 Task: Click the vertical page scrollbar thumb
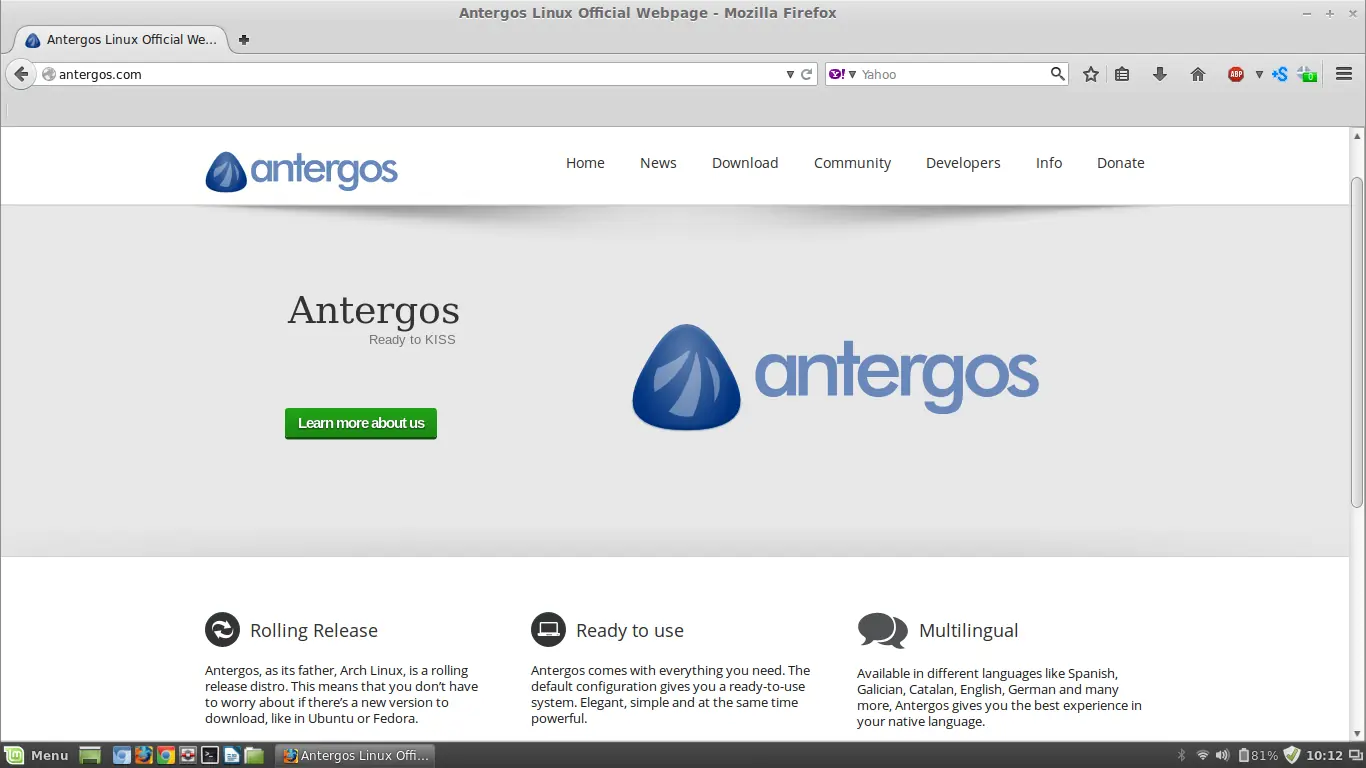pos(1357,342)
